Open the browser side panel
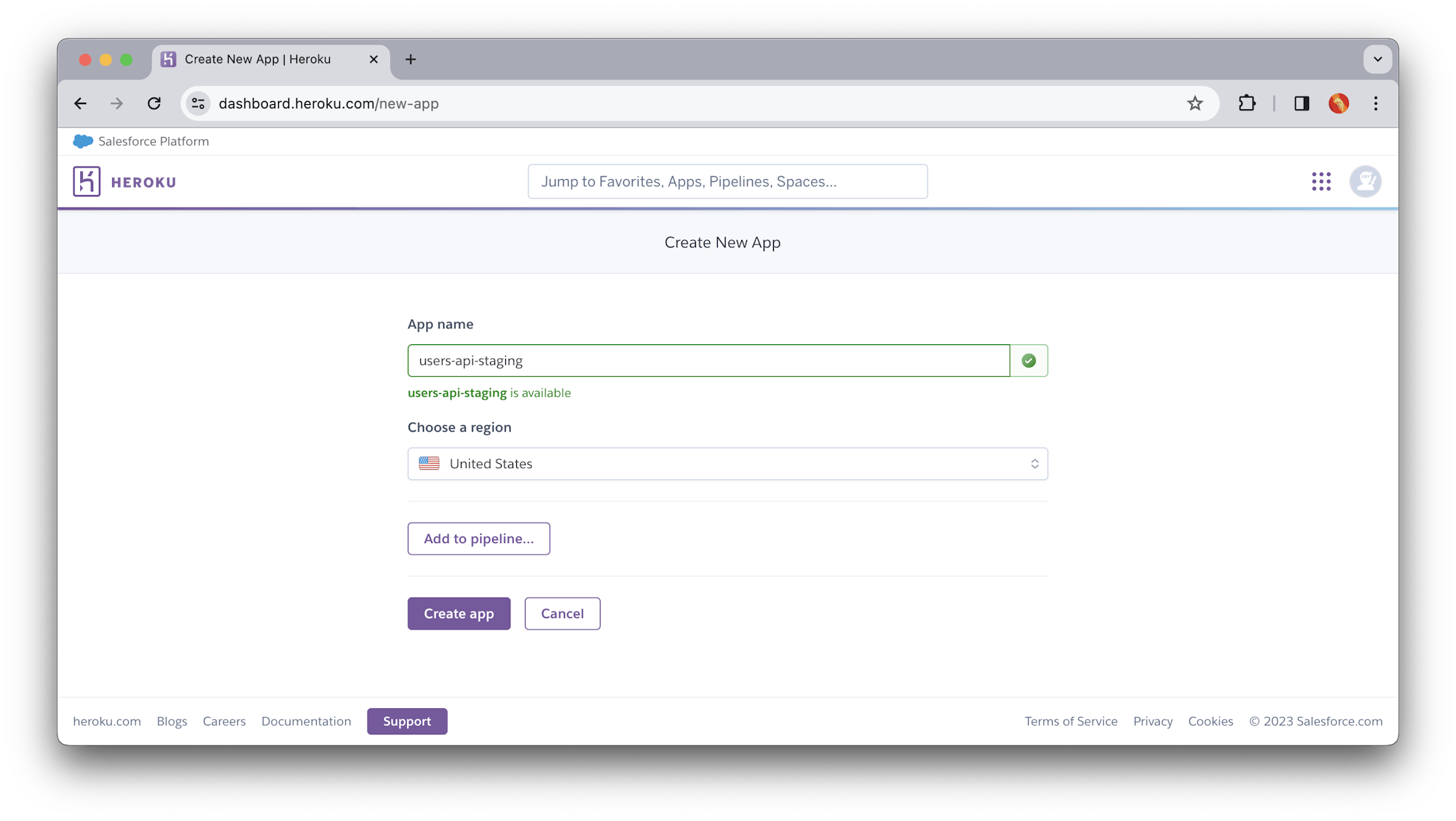The height and width of the screenshot is (821, 1456). pos(1302,103)
